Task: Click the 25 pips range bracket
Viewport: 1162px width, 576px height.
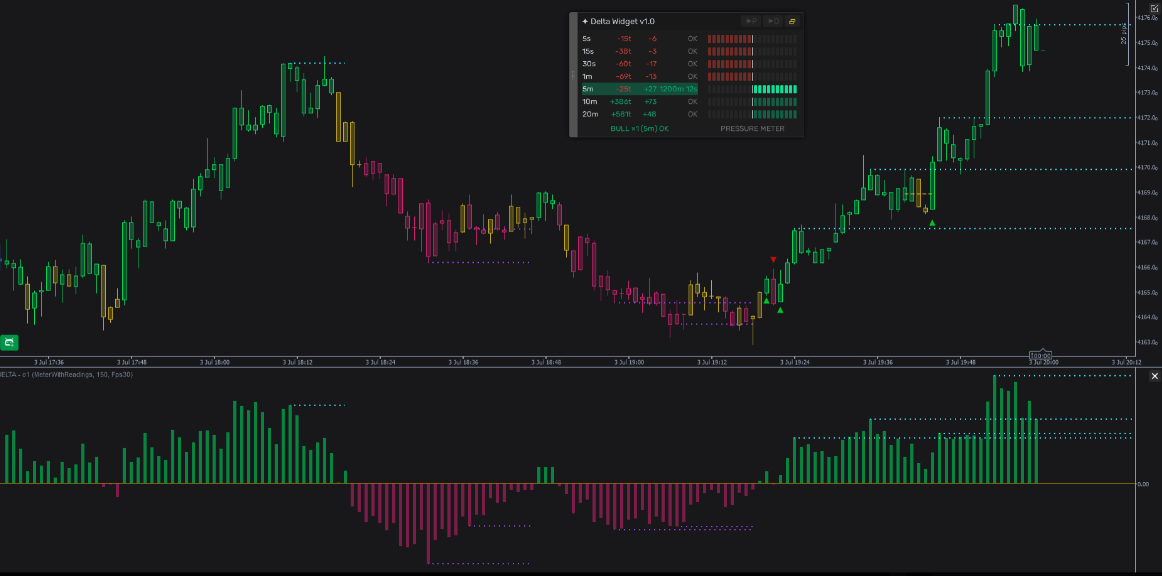Action: [1126, 35]
